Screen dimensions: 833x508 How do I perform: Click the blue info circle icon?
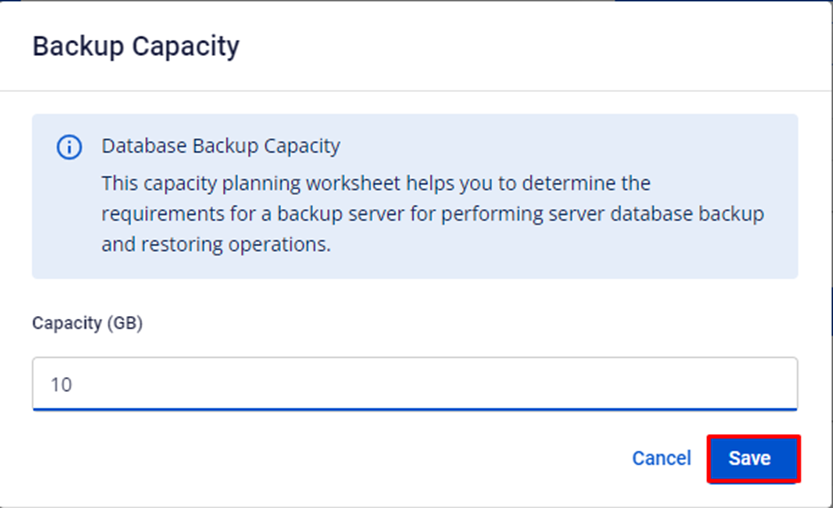coord(69,147)
